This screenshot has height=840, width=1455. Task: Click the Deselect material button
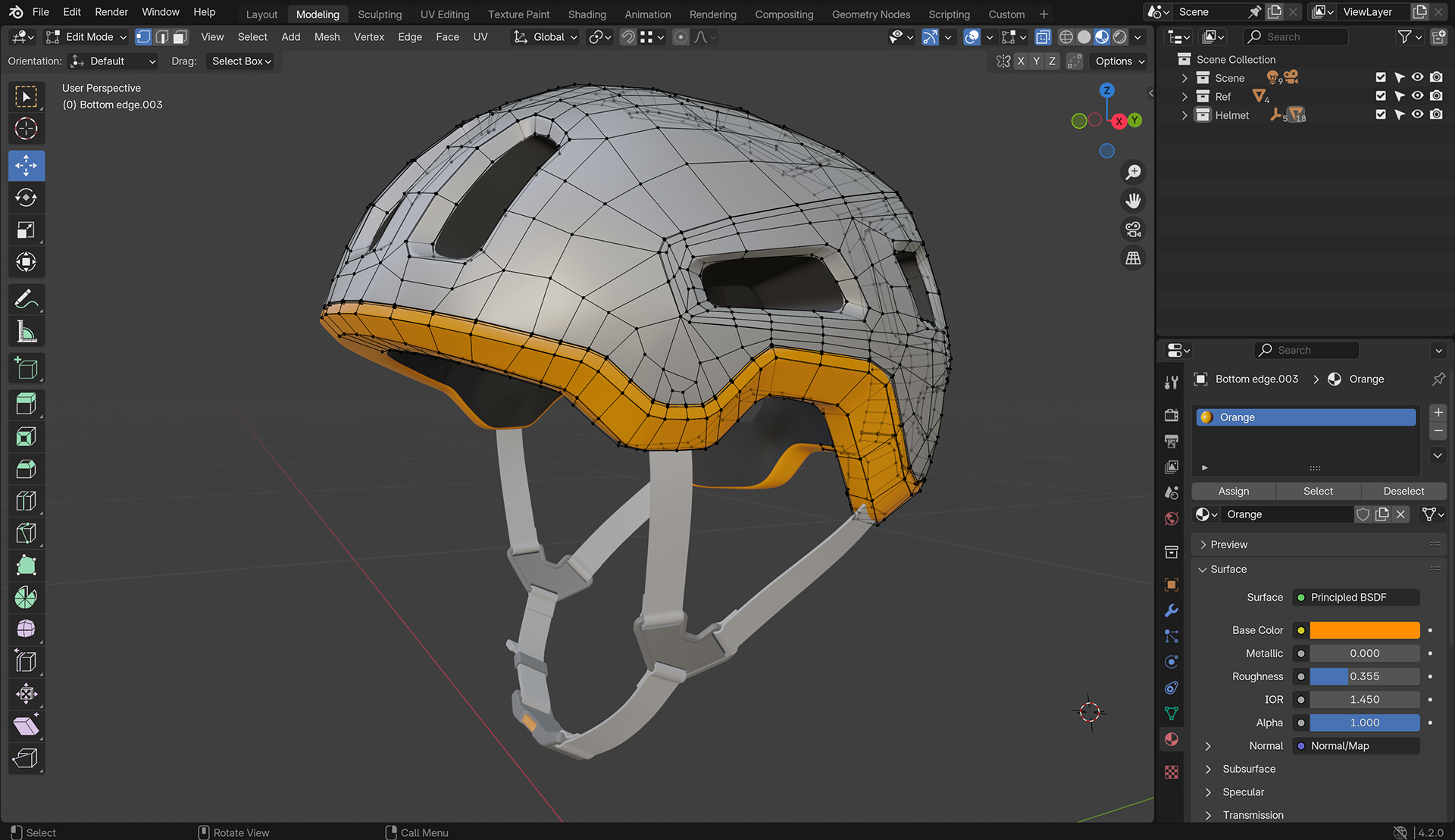tap(1403, 491)
